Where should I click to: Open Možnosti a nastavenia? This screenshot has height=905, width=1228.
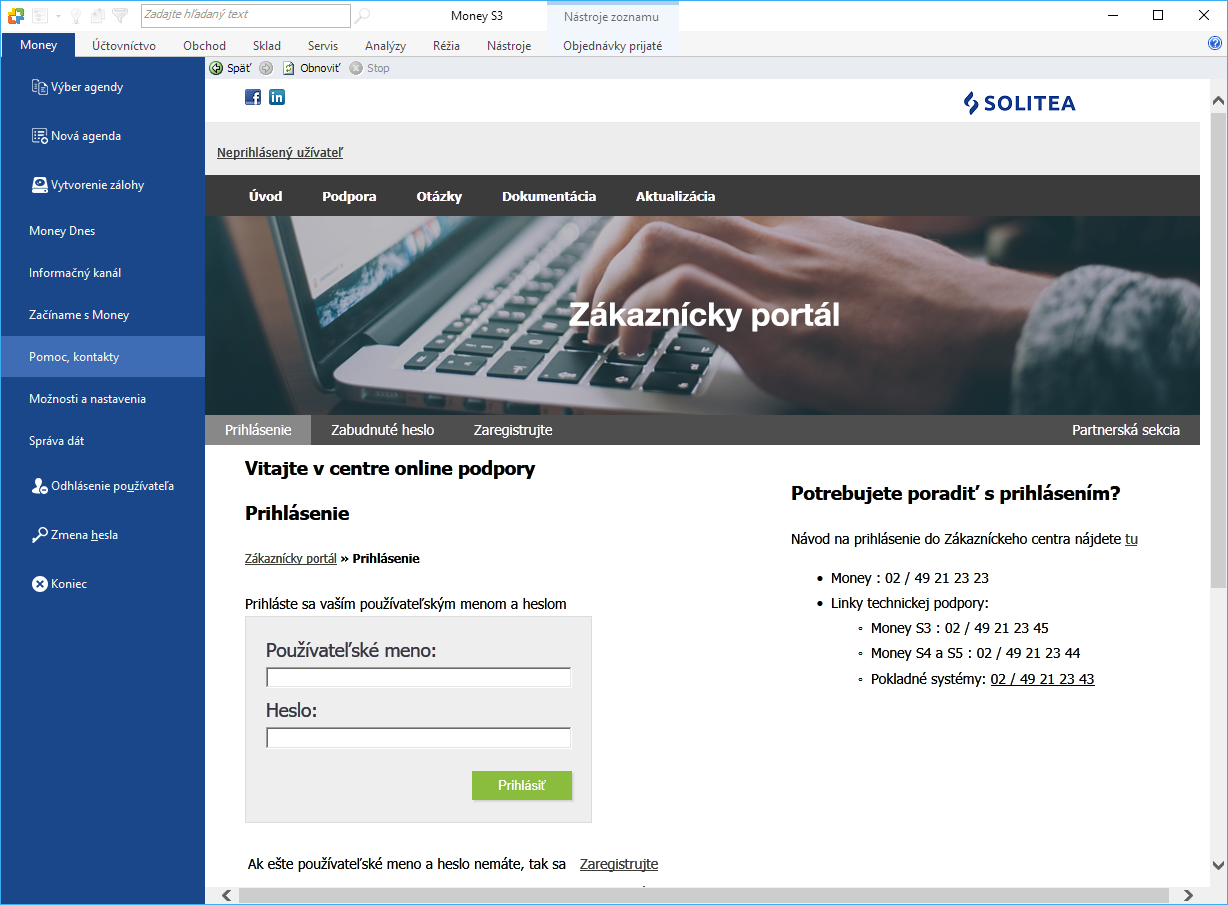click(x=102, y=399)
